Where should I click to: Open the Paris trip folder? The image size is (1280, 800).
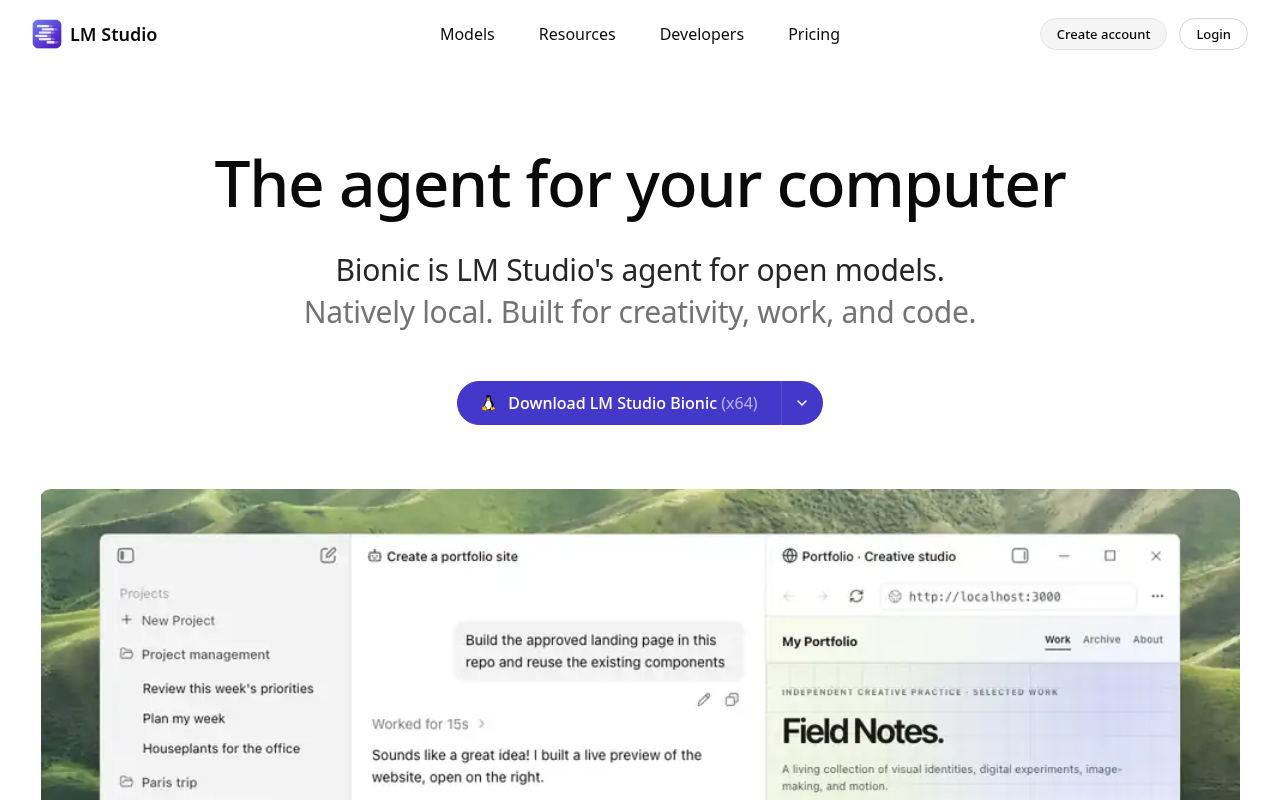[x=158, y=782]
